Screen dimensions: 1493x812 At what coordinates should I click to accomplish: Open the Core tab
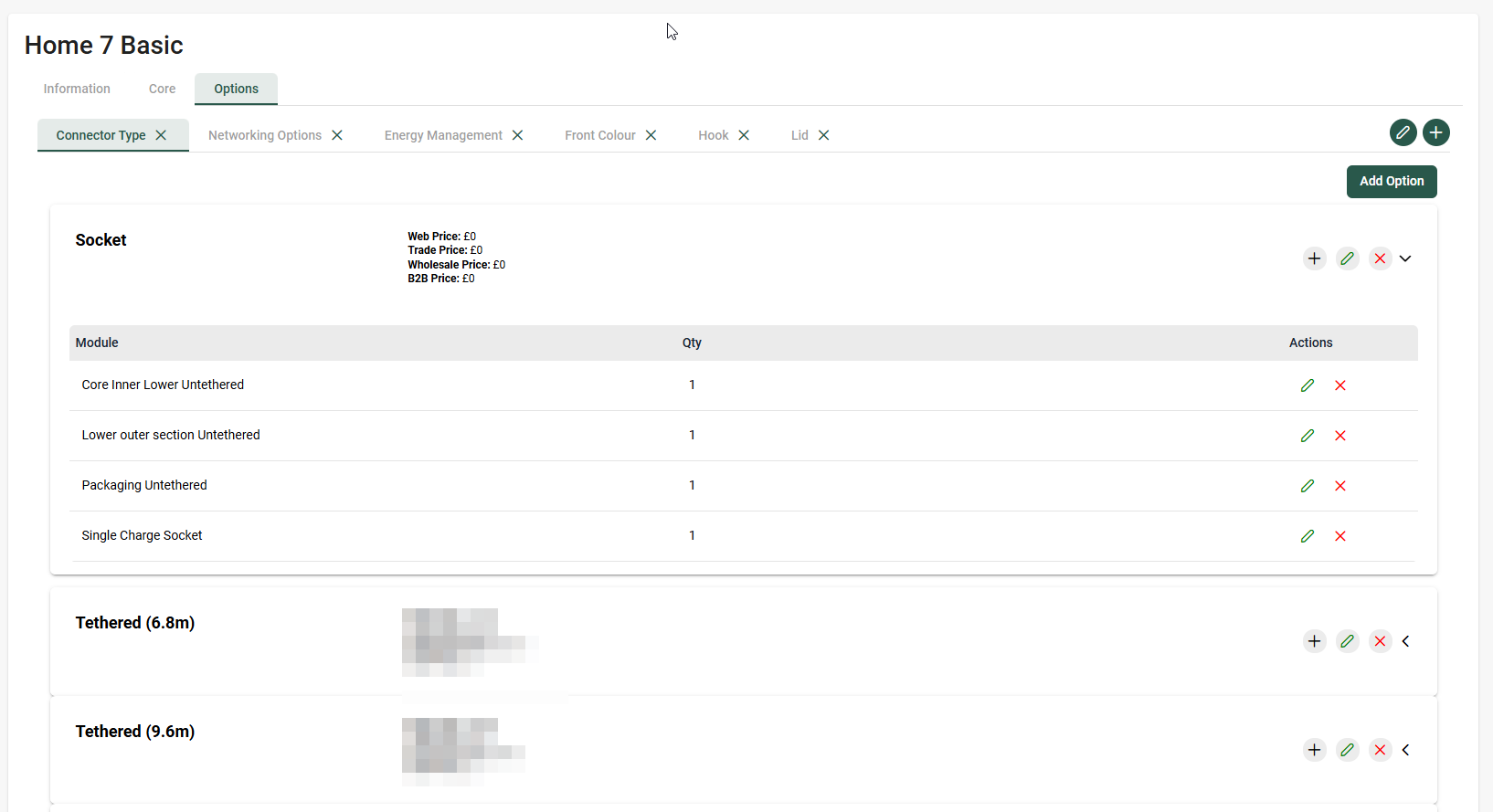click(x=162, y=89)
